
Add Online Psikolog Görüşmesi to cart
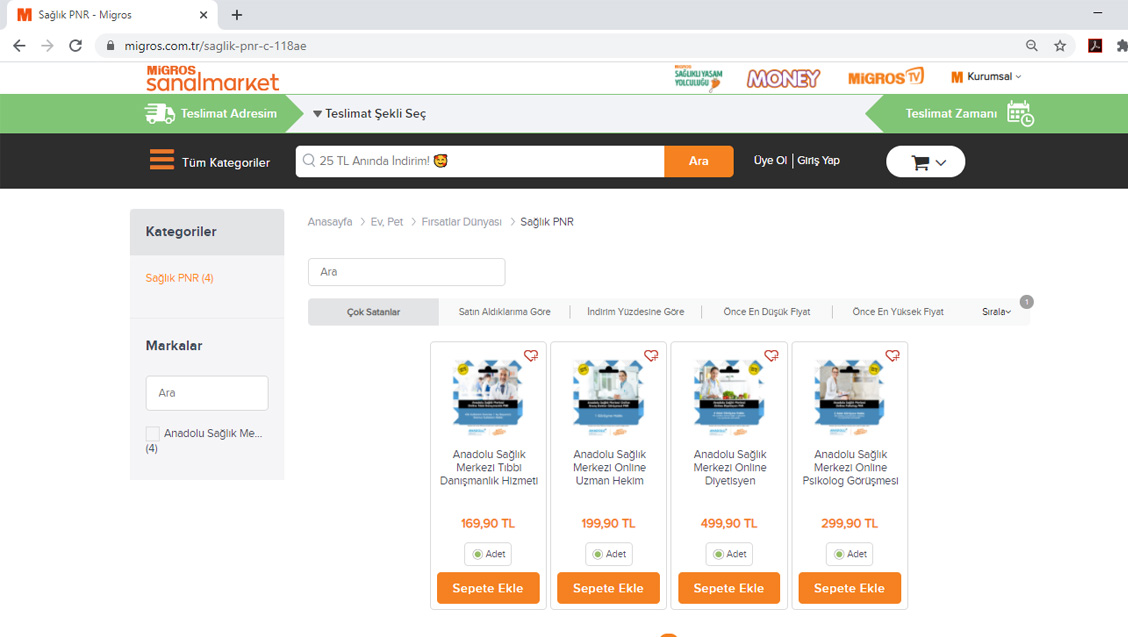[x=850, y=588]
